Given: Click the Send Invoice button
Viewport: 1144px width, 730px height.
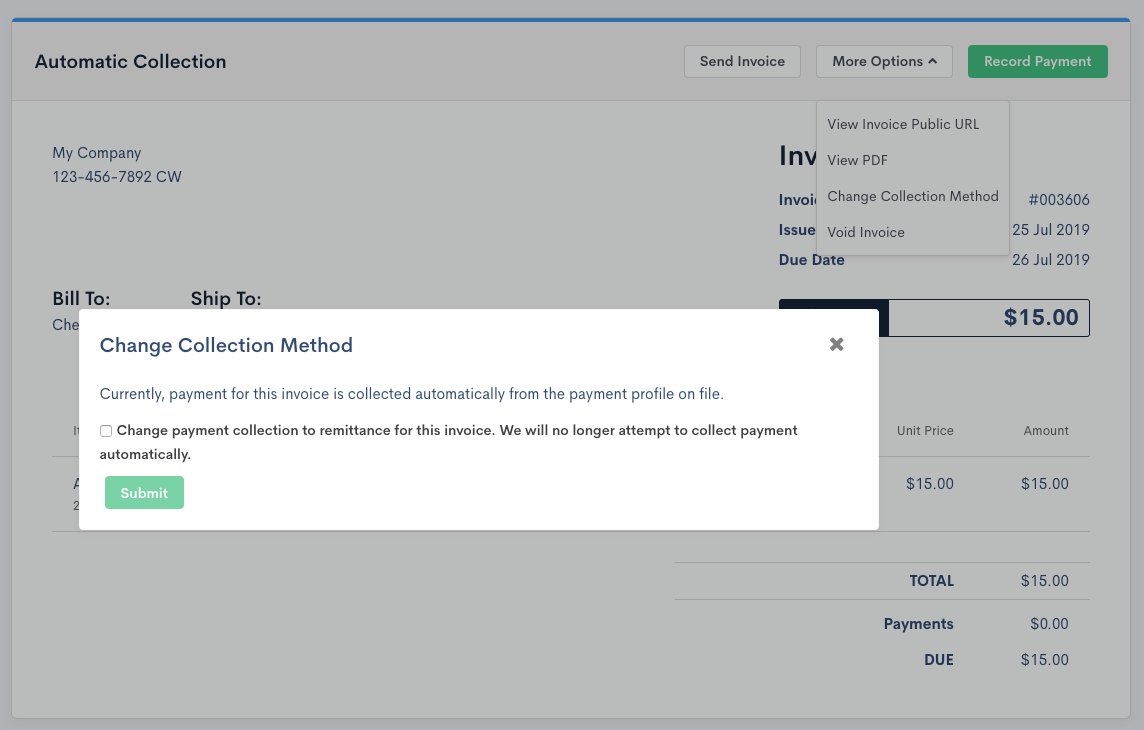Looking at the screenshot, I should pyautogui.click(x=742, y=61).
